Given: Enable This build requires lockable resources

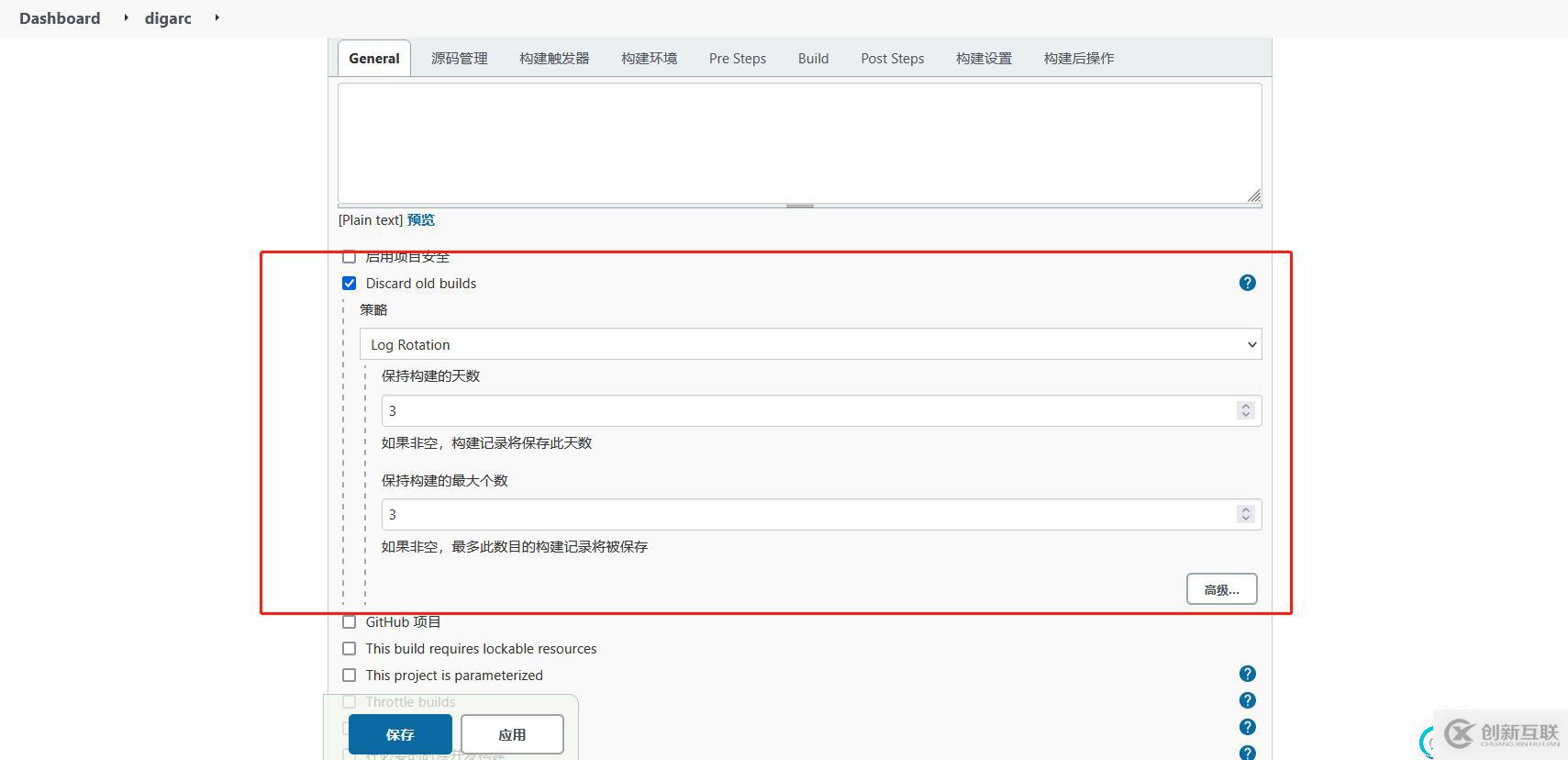Looking at the screenshot, I should [x=349, y=648].
